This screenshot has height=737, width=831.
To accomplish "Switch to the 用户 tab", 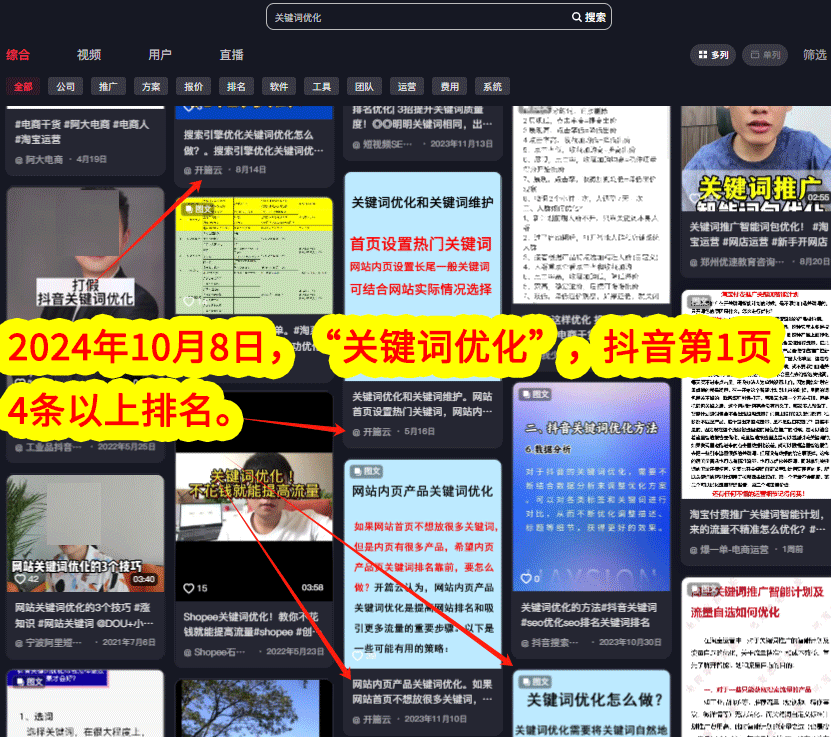I will [160, 55].
